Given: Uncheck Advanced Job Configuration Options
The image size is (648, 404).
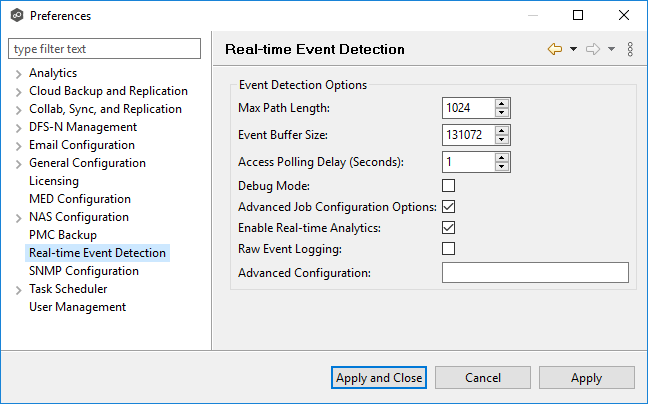Looking at the screenshot, I should pos(449,207).
